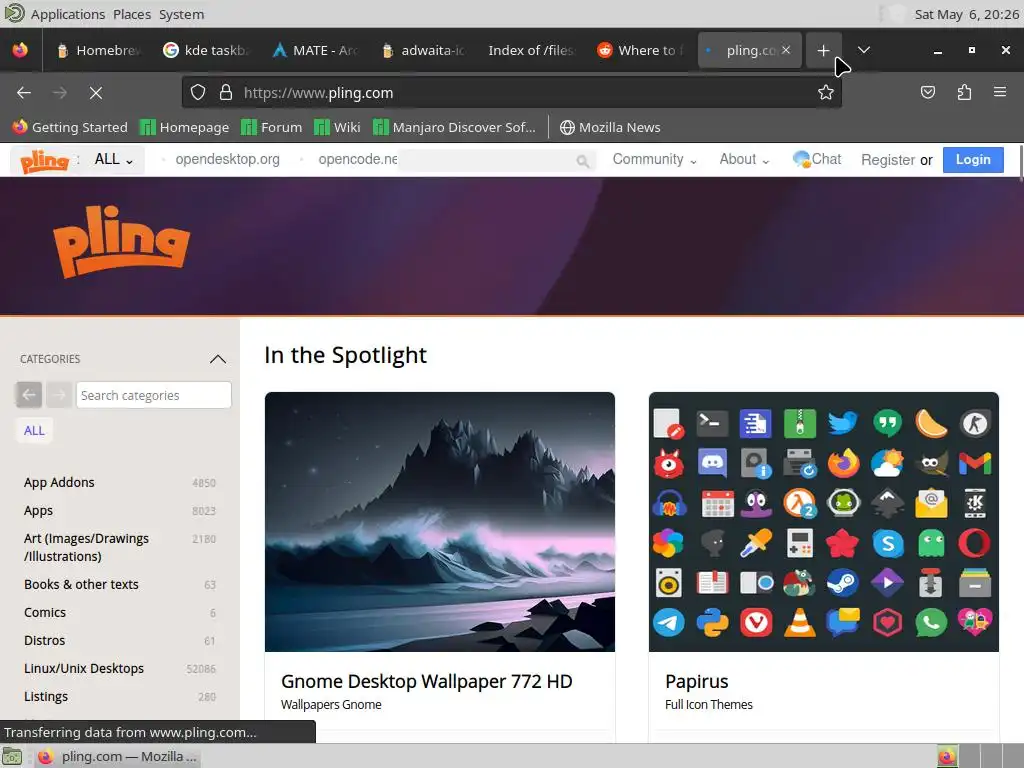Click the Login button
Viewport: 1024px width, 768px height.
(x=973, y=159)
